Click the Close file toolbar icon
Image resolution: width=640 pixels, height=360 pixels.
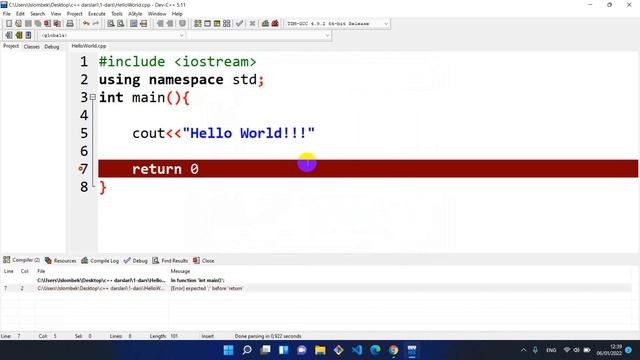[47, 24]
